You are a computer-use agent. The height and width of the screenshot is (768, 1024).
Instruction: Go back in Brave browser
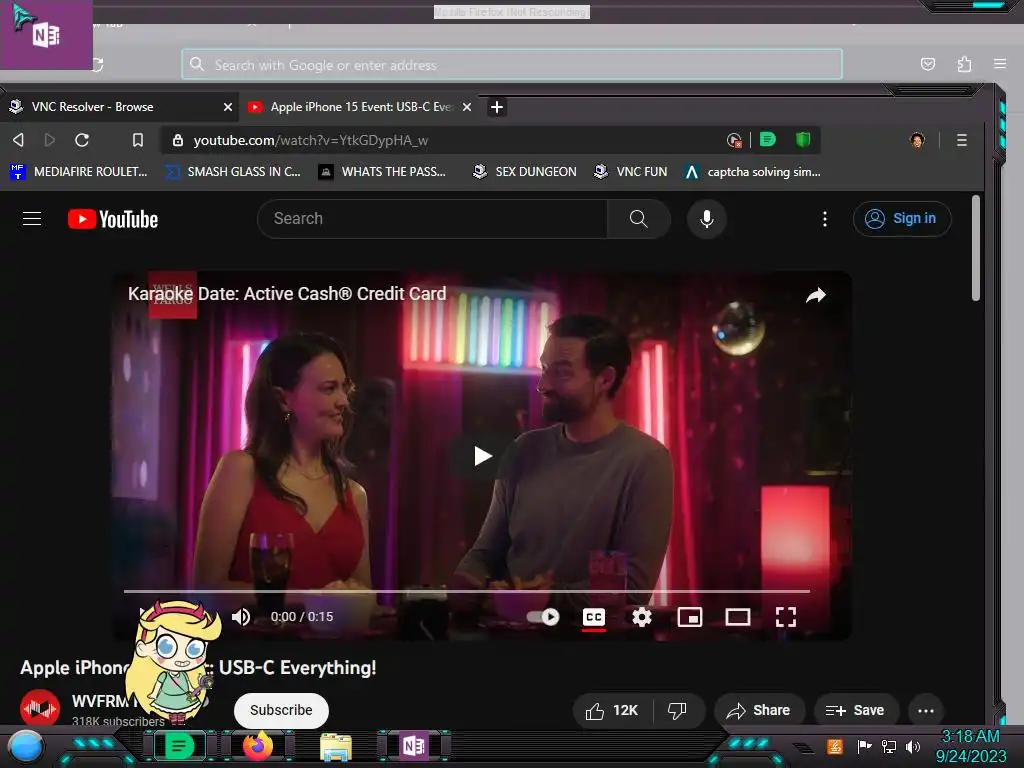[x=18, y=140]
